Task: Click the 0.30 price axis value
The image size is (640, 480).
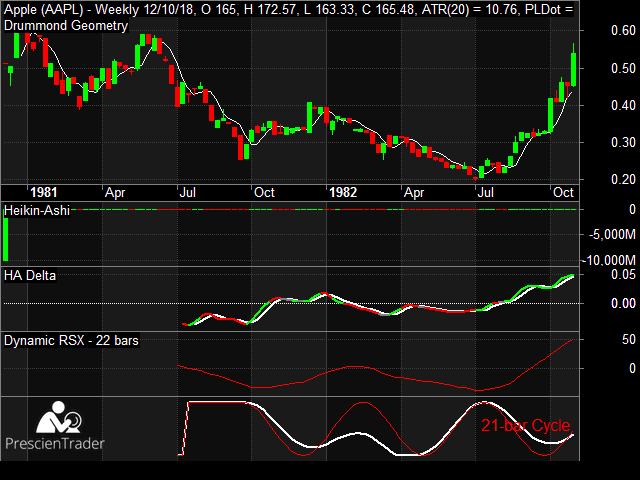Action: click(x=623, y=142)
